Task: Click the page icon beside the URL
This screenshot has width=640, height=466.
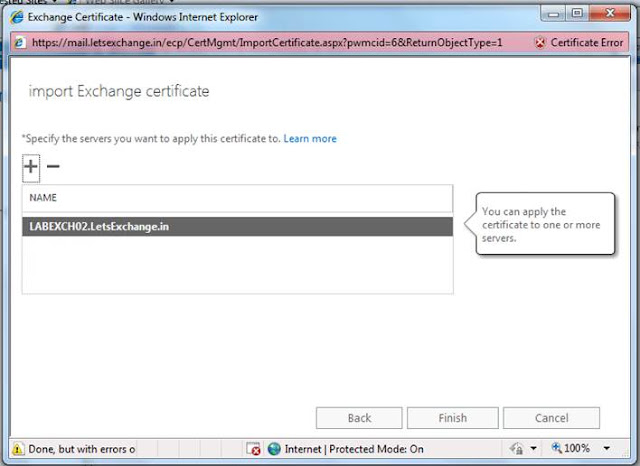Action: (20, 42)
